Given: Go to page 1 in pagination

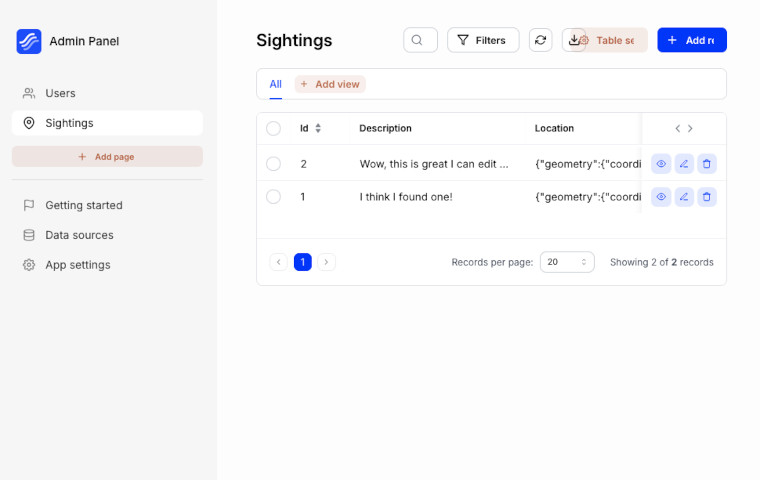Looking at the screenshot, I should [303, 262].
